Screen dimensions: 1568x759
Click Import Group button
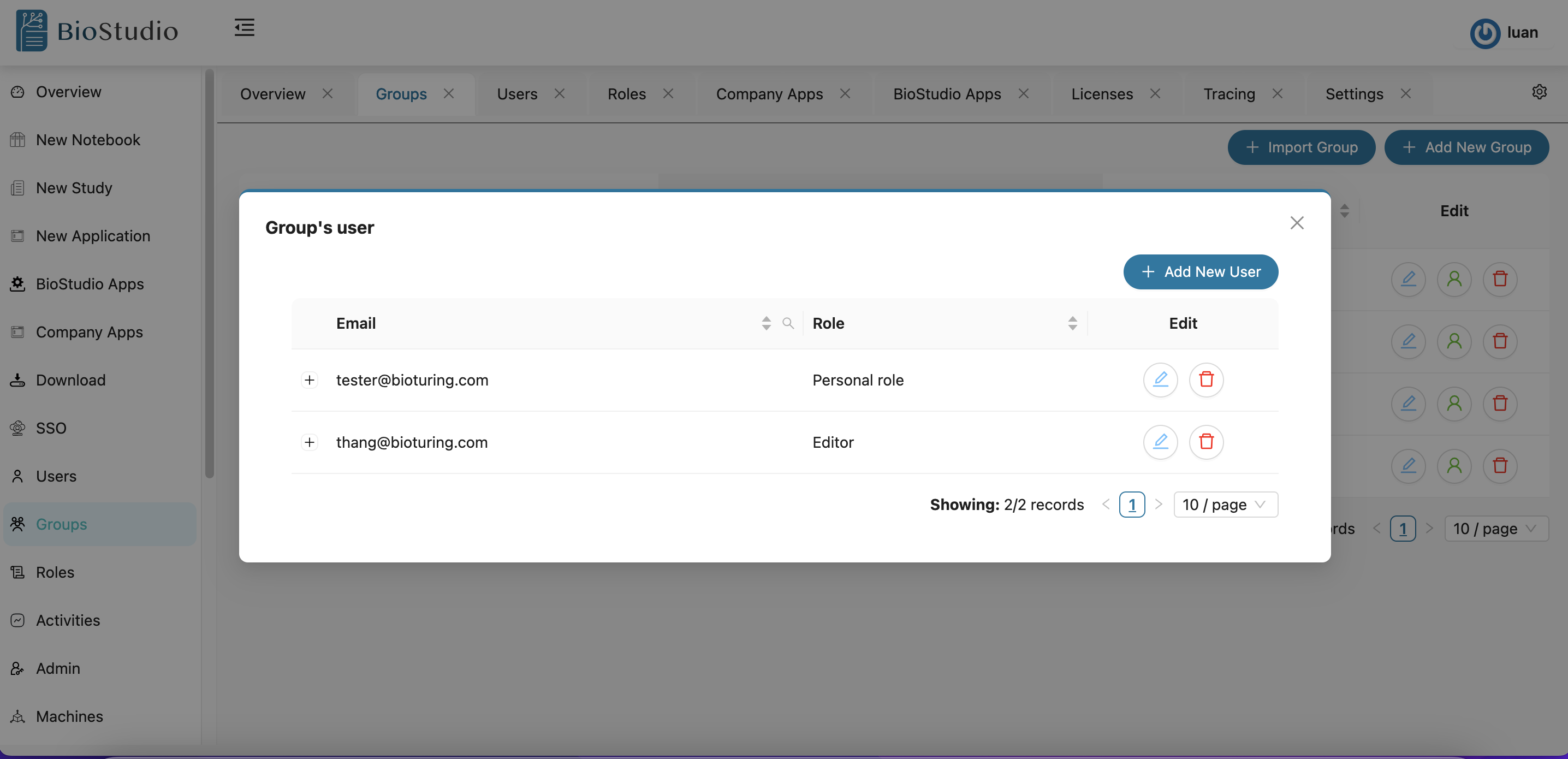click(1301, 147)
